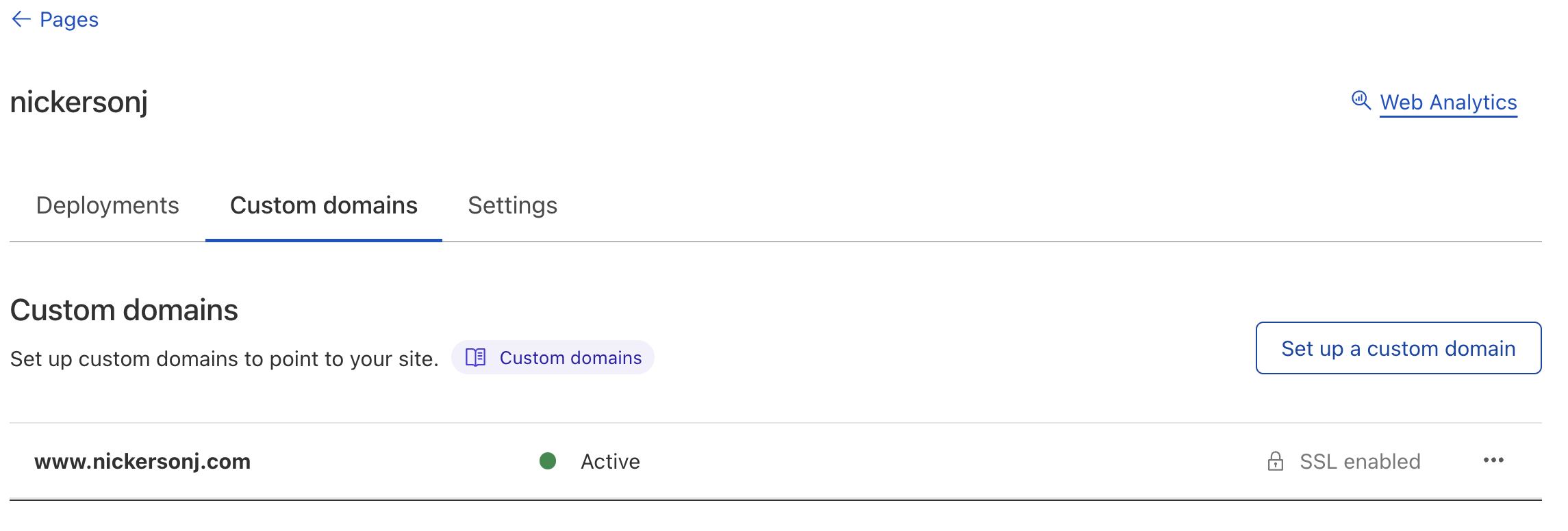Open the Settings tab
The image size is (1568, 531).
pos(512,205)
